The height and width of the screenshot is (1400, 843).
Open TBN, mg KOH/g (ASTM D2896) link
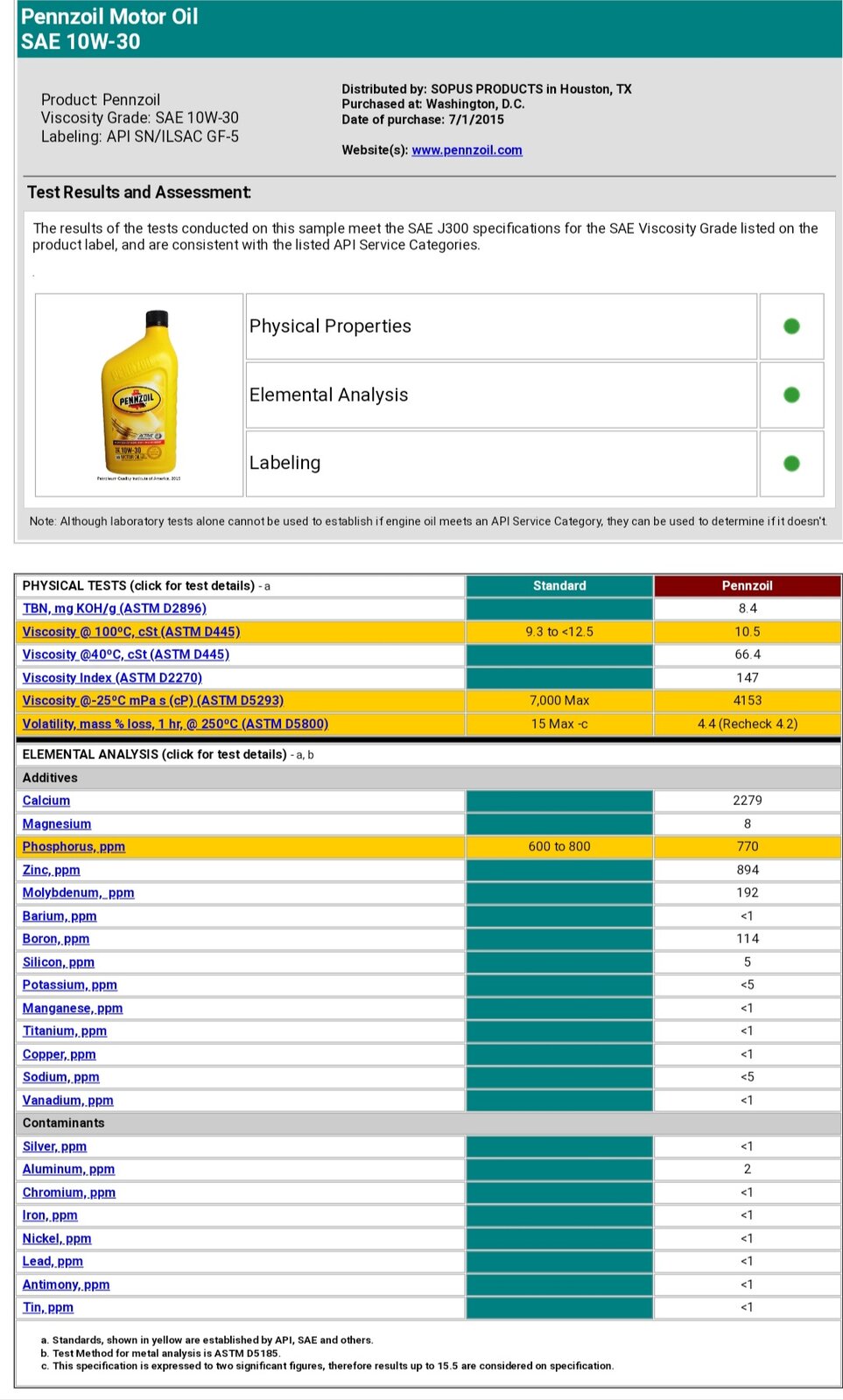115,608
